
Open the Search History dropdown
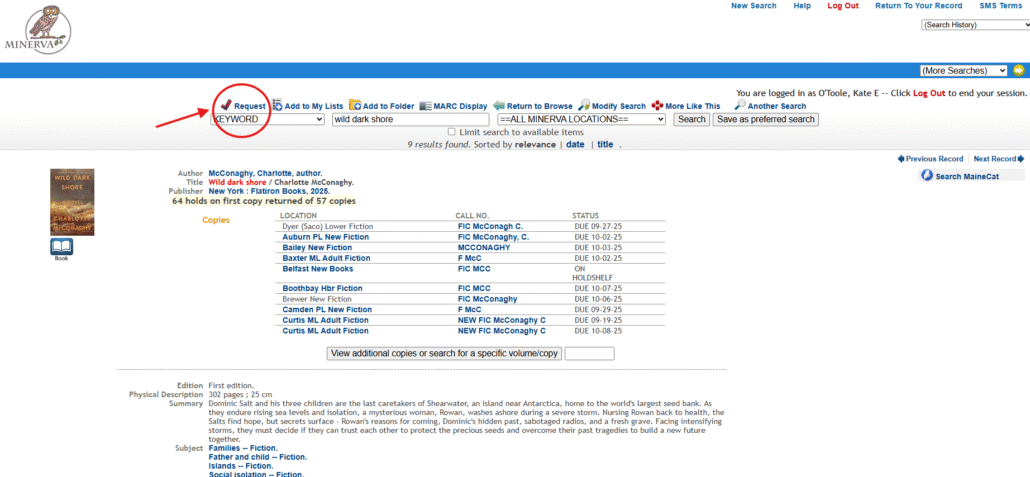click(x=974, y=25)
